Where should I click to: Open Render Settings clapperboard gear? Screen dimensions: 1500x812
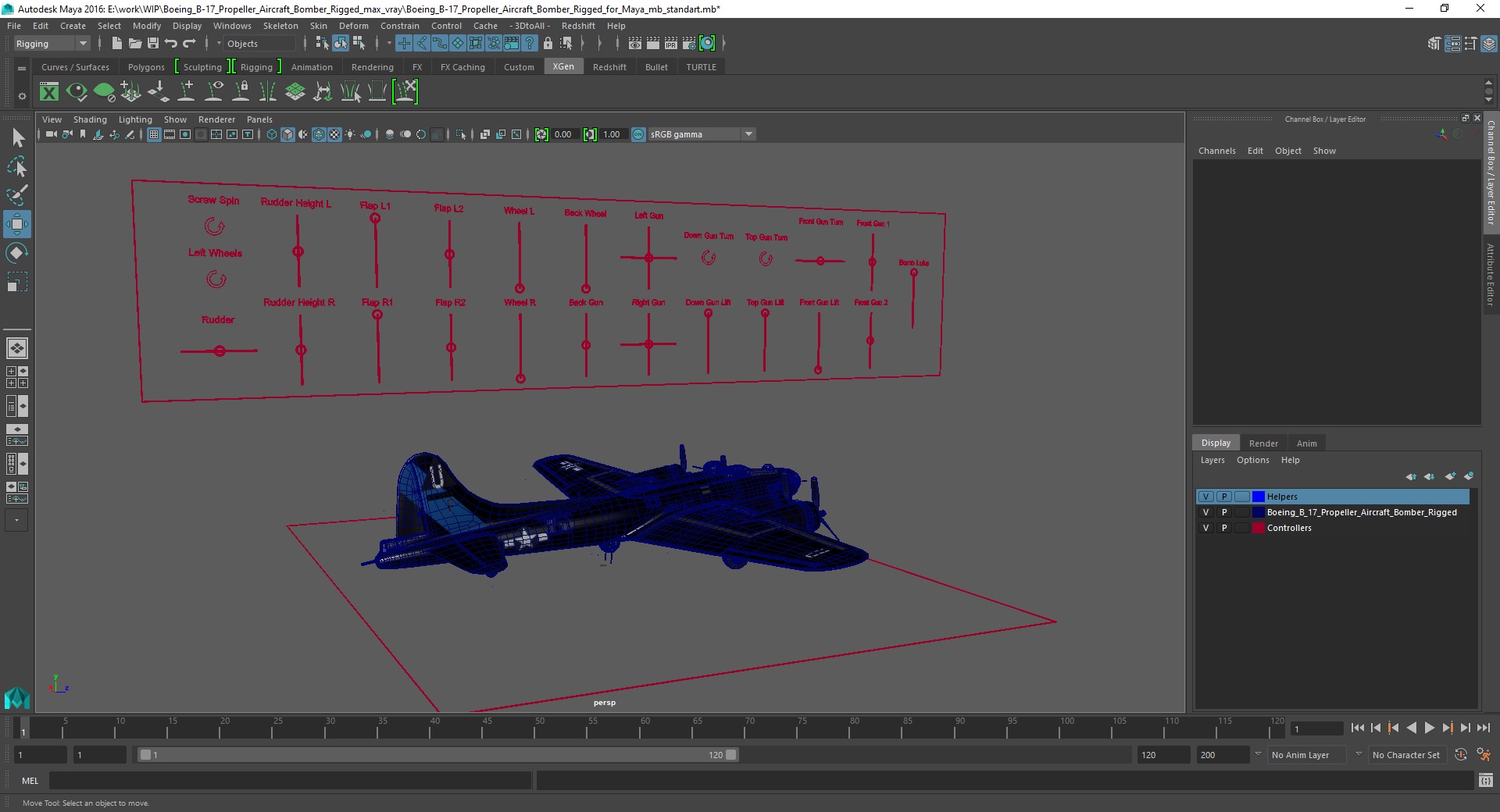click(689, 44)
